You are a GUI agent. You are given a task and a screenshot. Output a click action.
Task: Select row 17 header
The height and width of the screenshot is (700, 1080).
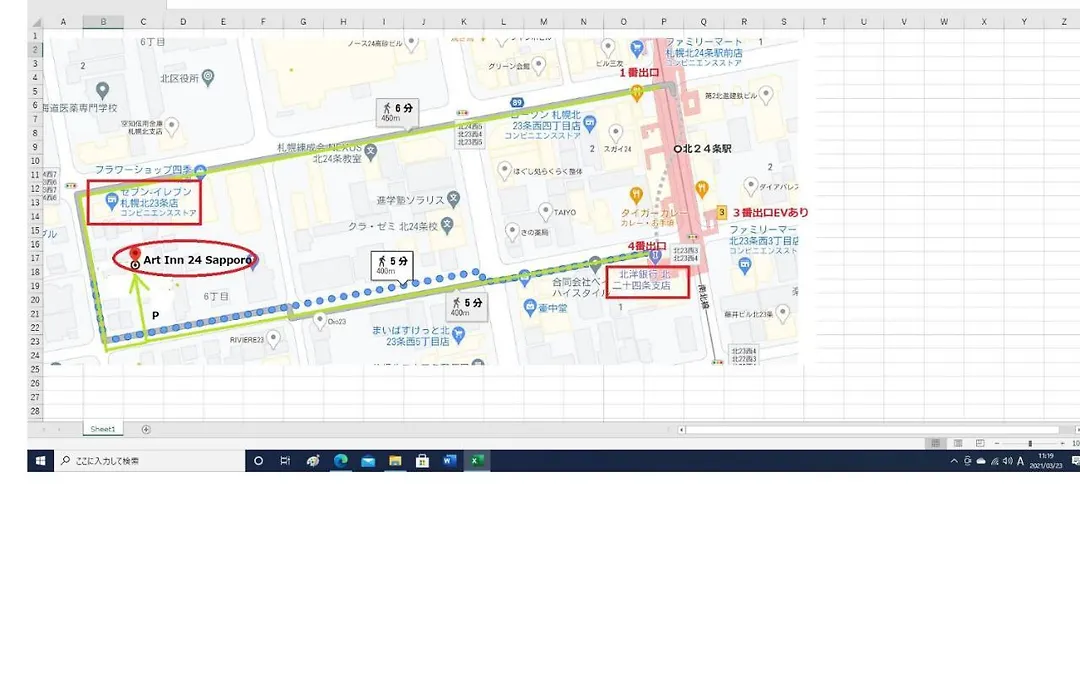click(x=35, y=258)
